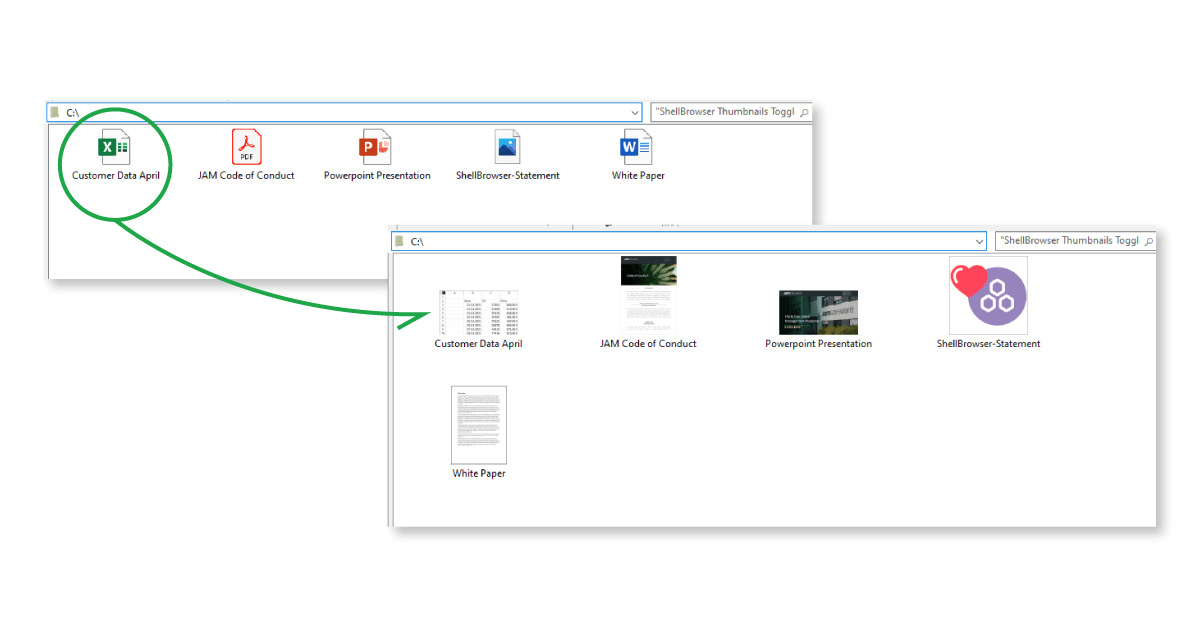The image size is (1200, 627).
Task: Click the Word icon for White Paper
Action: tap(637, 148)
